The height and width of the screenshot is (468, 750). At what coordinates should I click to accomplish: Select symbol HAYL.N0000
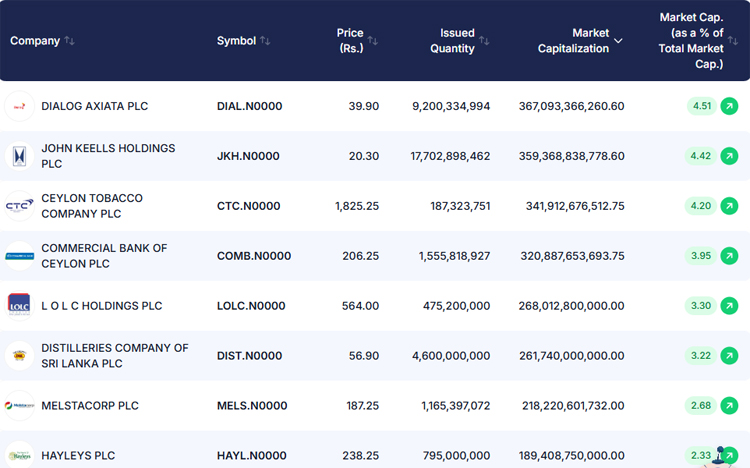tap(252, 455)
